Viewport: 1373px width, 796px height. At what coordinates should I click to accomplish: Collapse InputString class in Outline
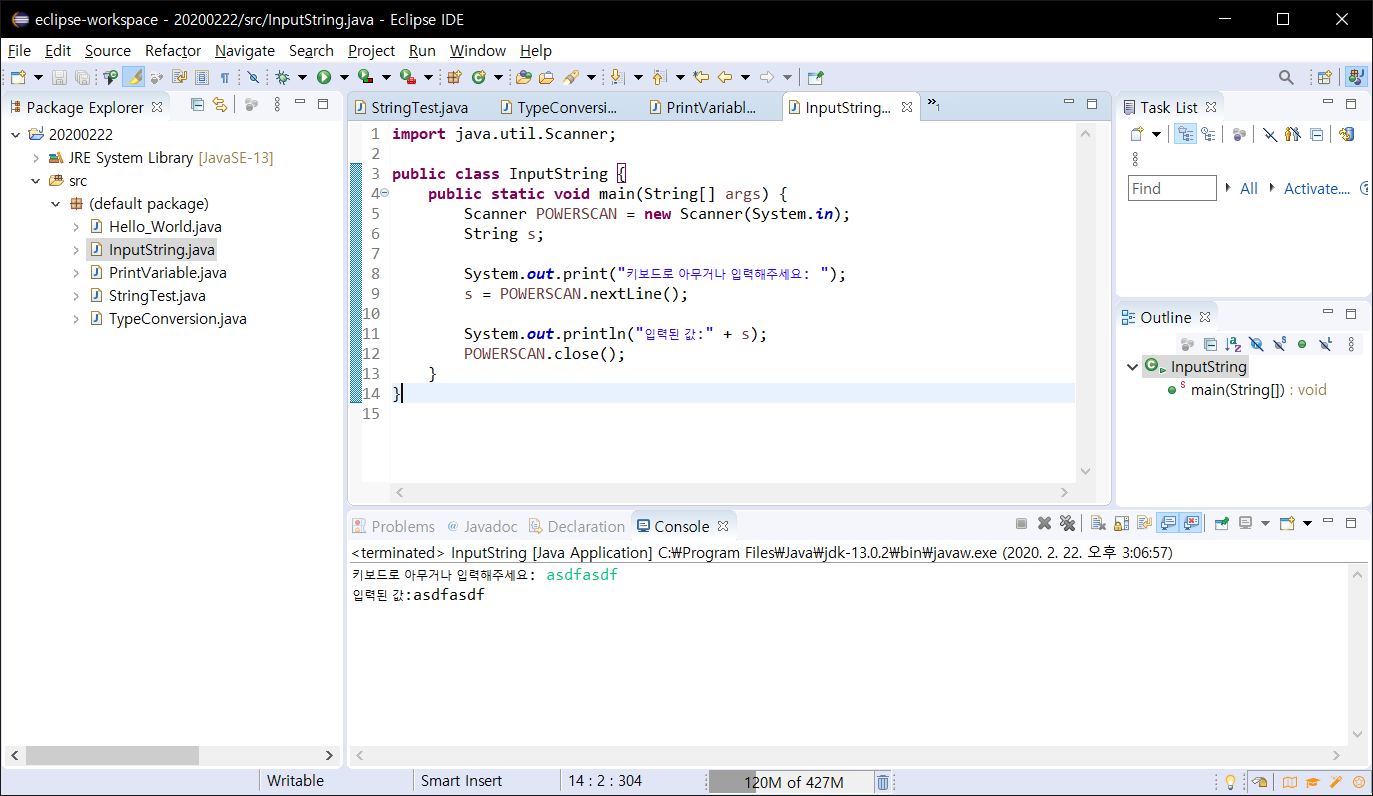[x=1132, y=367]
